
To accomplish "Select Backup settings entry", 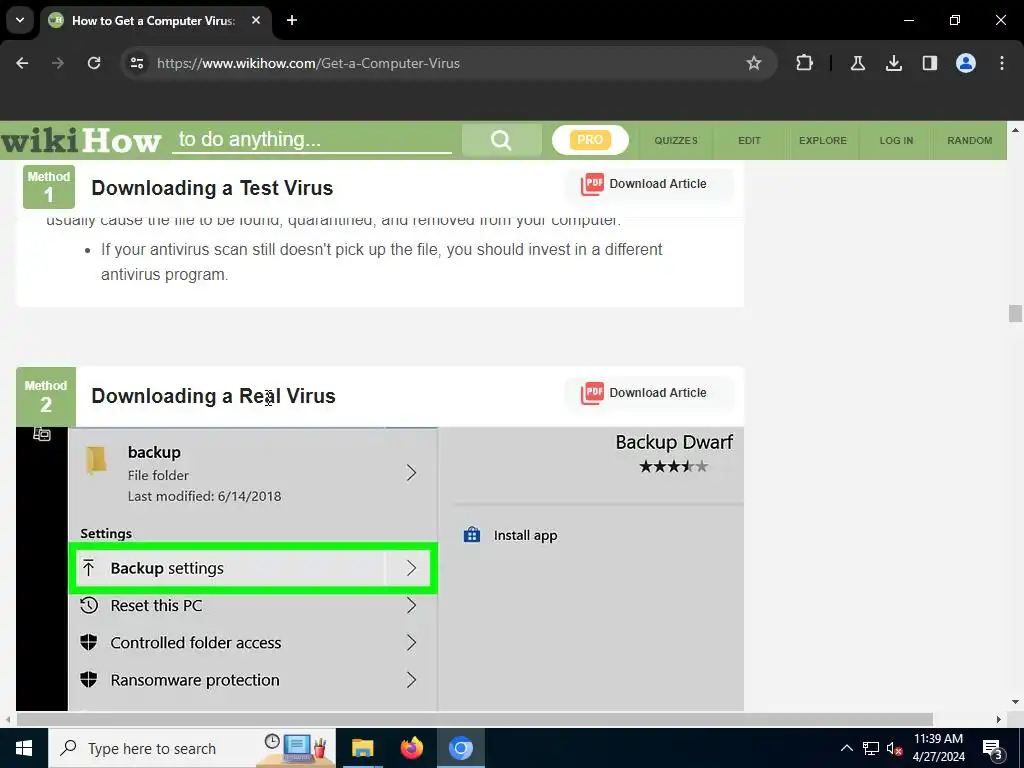I will click(253, 568).
